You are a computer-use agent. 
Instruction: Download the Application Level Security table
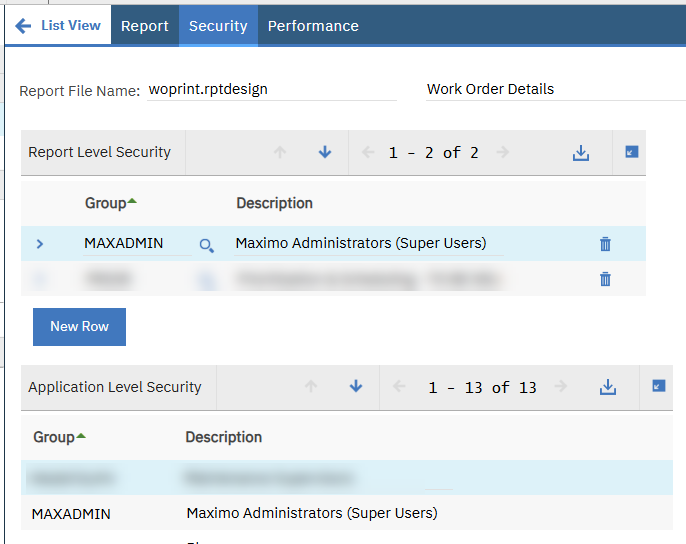pos(608,387)
